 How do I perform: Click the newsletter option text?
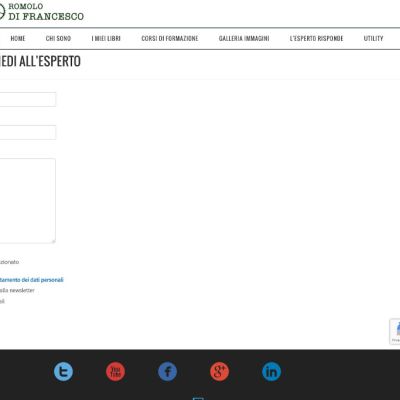pyautogui.click(x=17, y=290)
